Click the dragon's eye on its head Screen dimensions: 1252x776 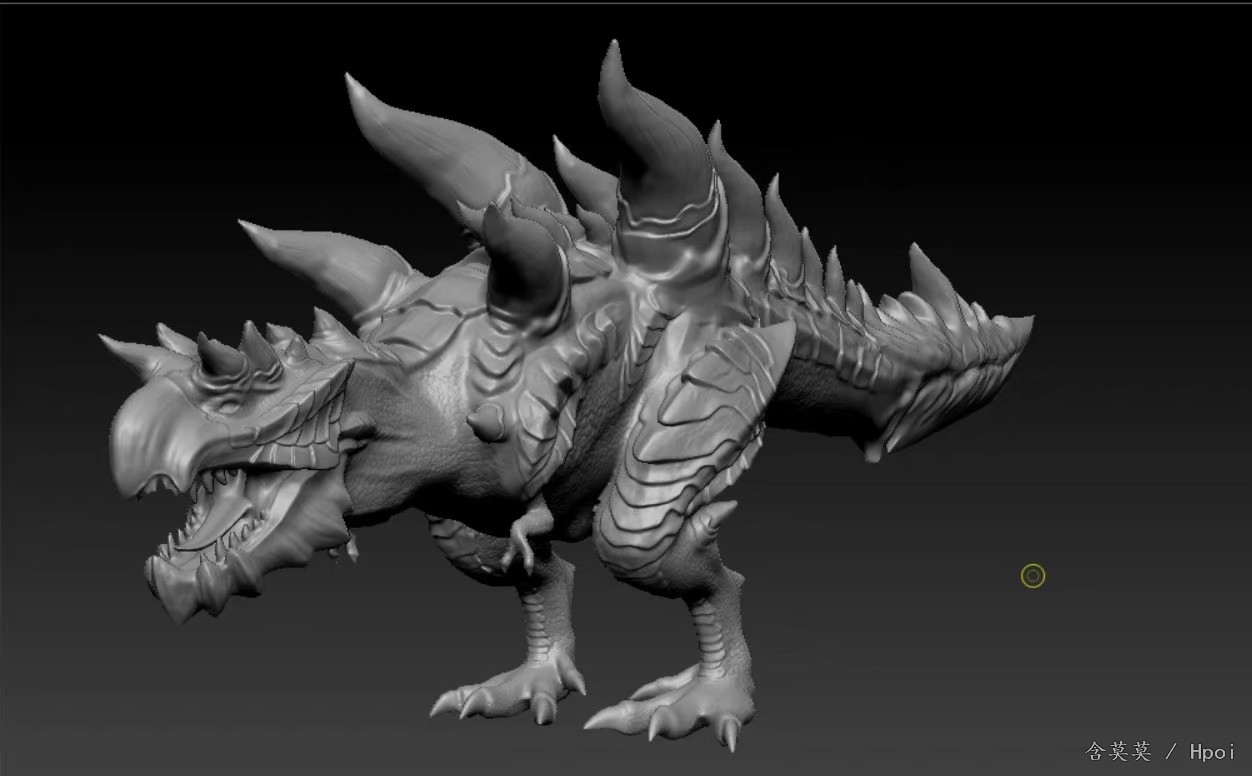(232, 407)
